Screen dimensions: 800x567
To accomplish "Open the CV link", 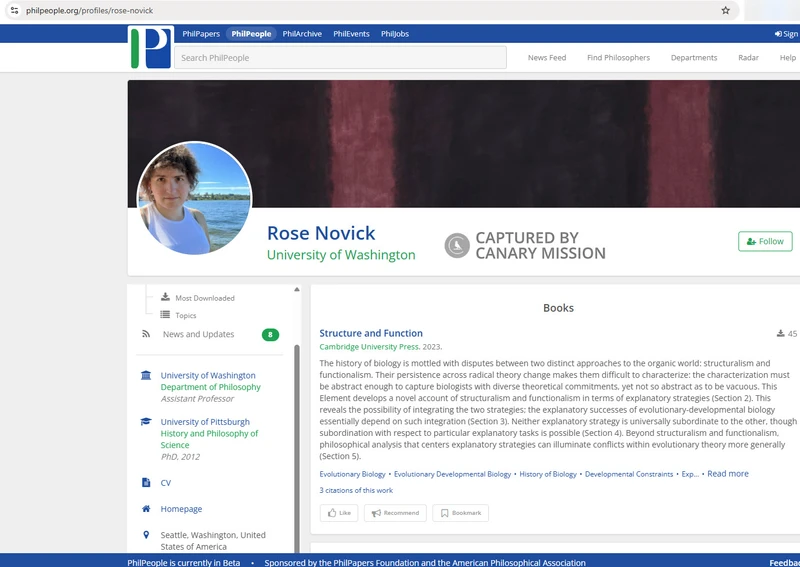I will click(x=166, y=483).
